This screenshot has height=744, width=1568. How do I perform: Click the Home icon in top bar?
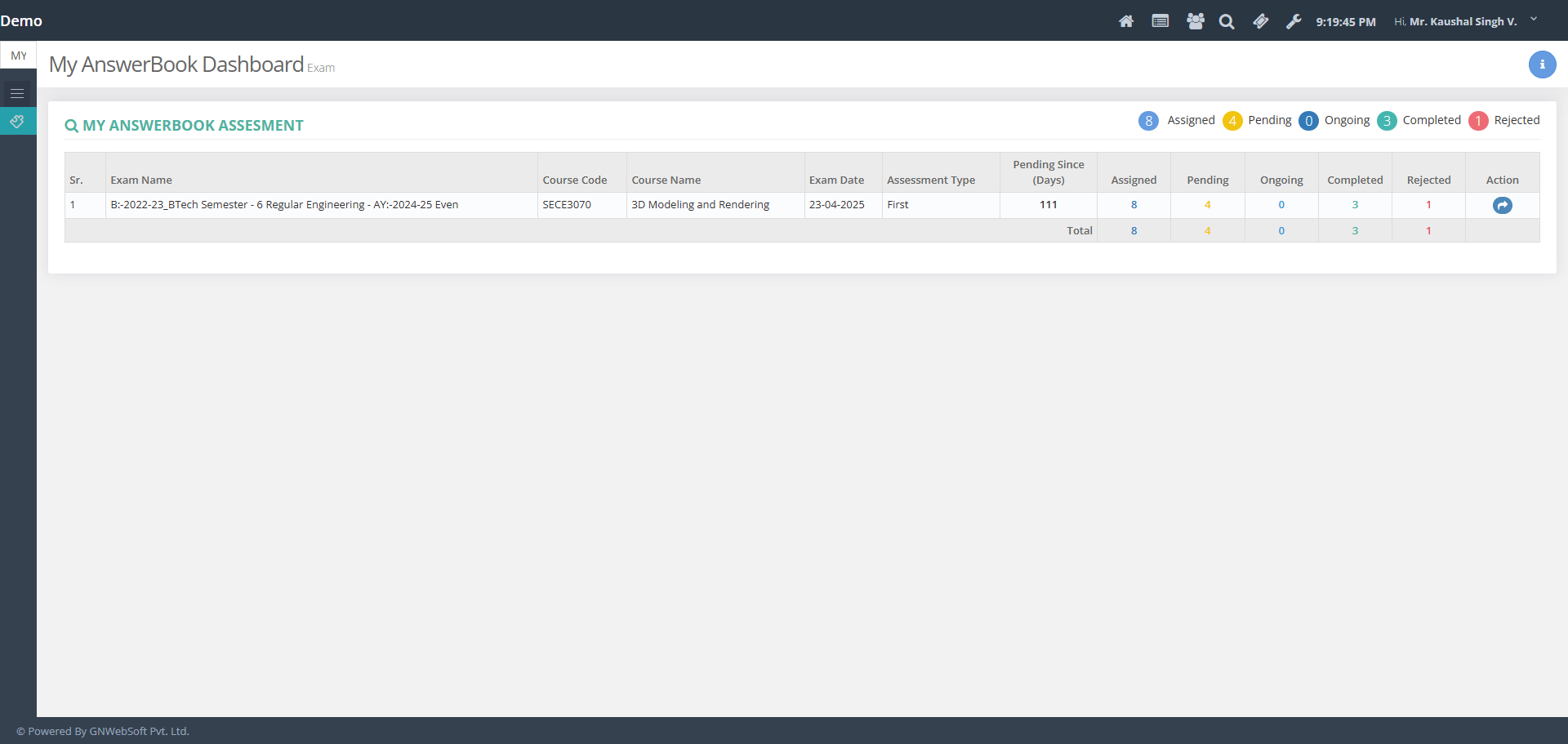pyautogui.click(x=1126, y=21)
